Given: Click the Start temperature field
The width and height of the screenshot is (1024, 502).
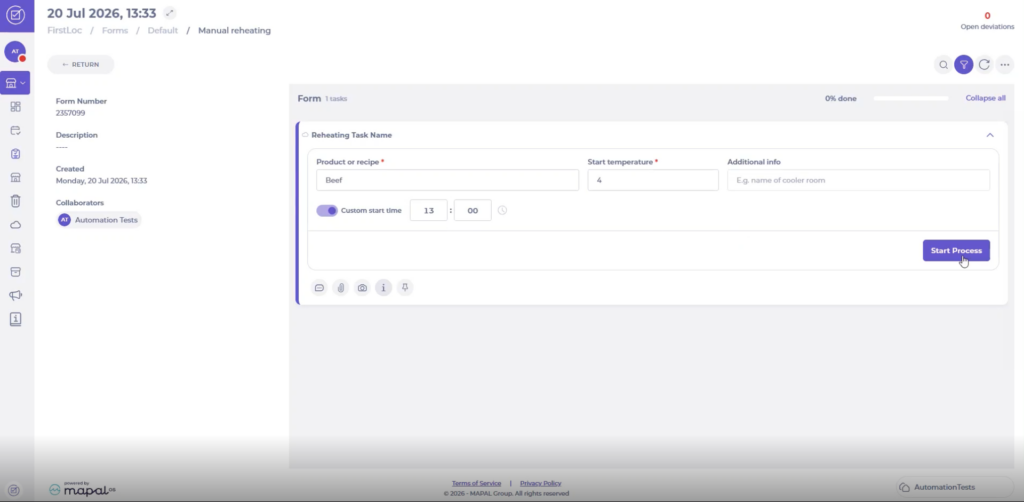Looking at the screenshot, I should pyautogui.click(x=653, y=180).
